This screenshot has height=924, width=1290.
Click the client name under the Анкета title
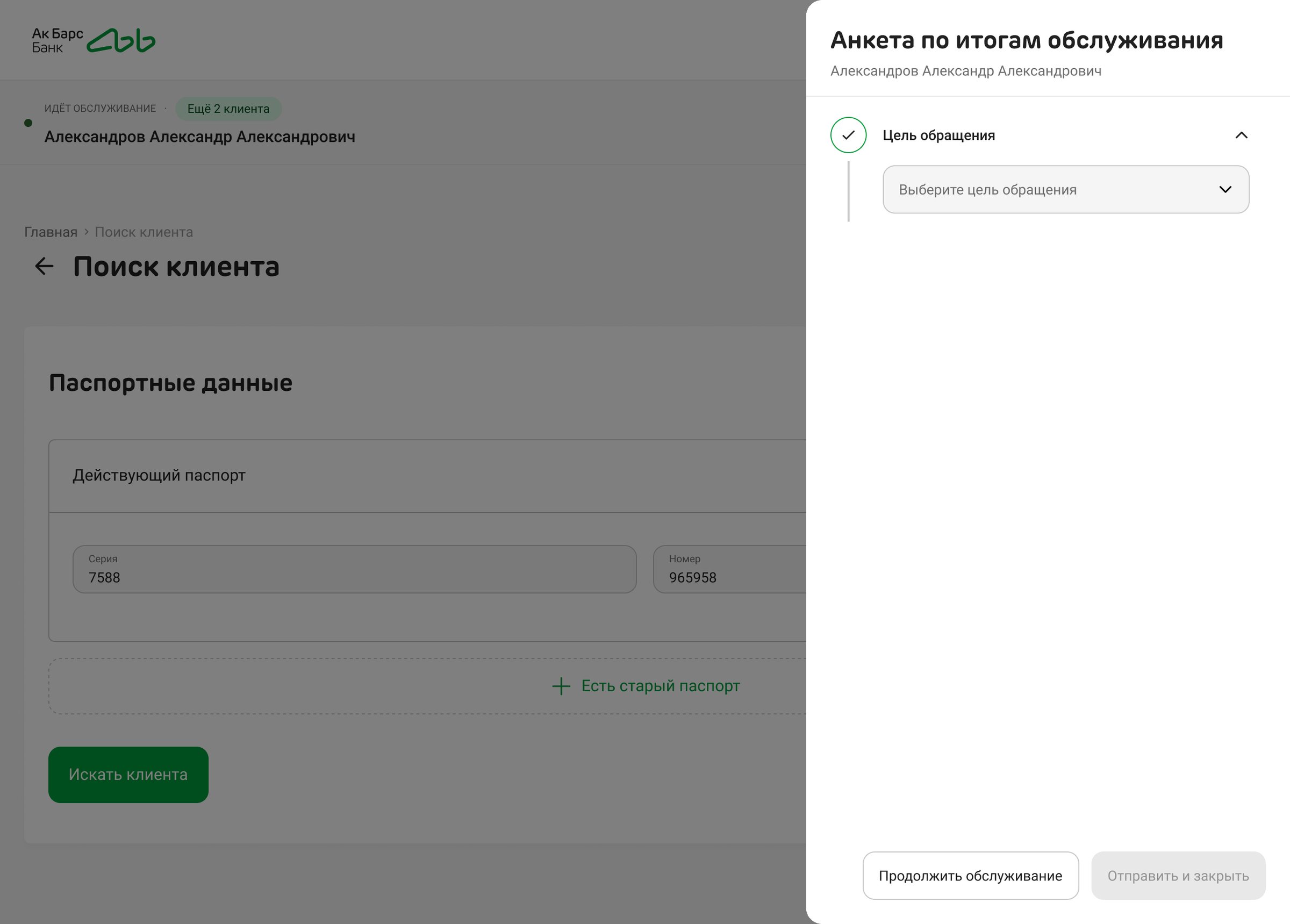pyautogui.click(x=966, y=71)
